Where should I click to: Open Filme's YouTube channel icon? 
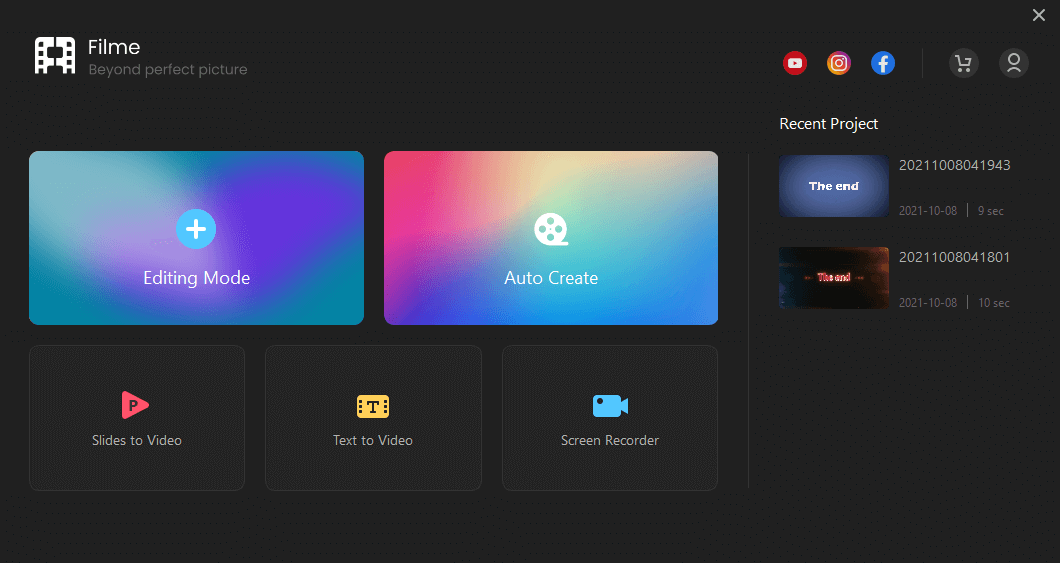pos(795,64)
